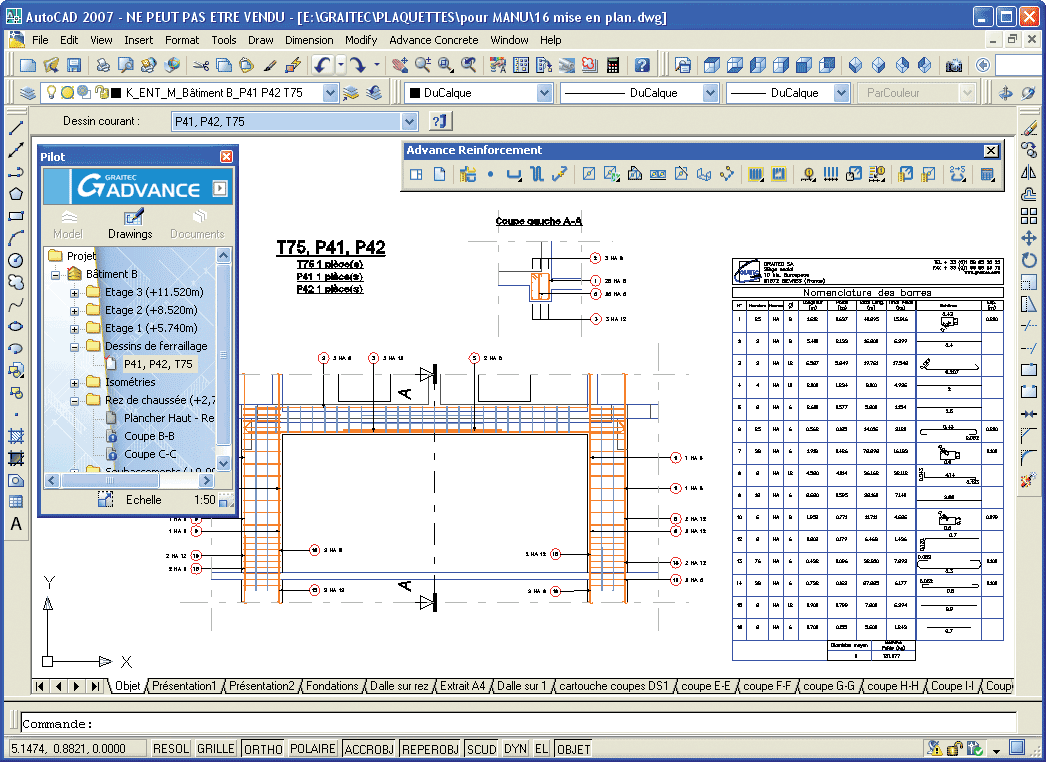Collapse the Dessins de ferraillage node
Screen dimensions: 1046x762
pos(75,347)
